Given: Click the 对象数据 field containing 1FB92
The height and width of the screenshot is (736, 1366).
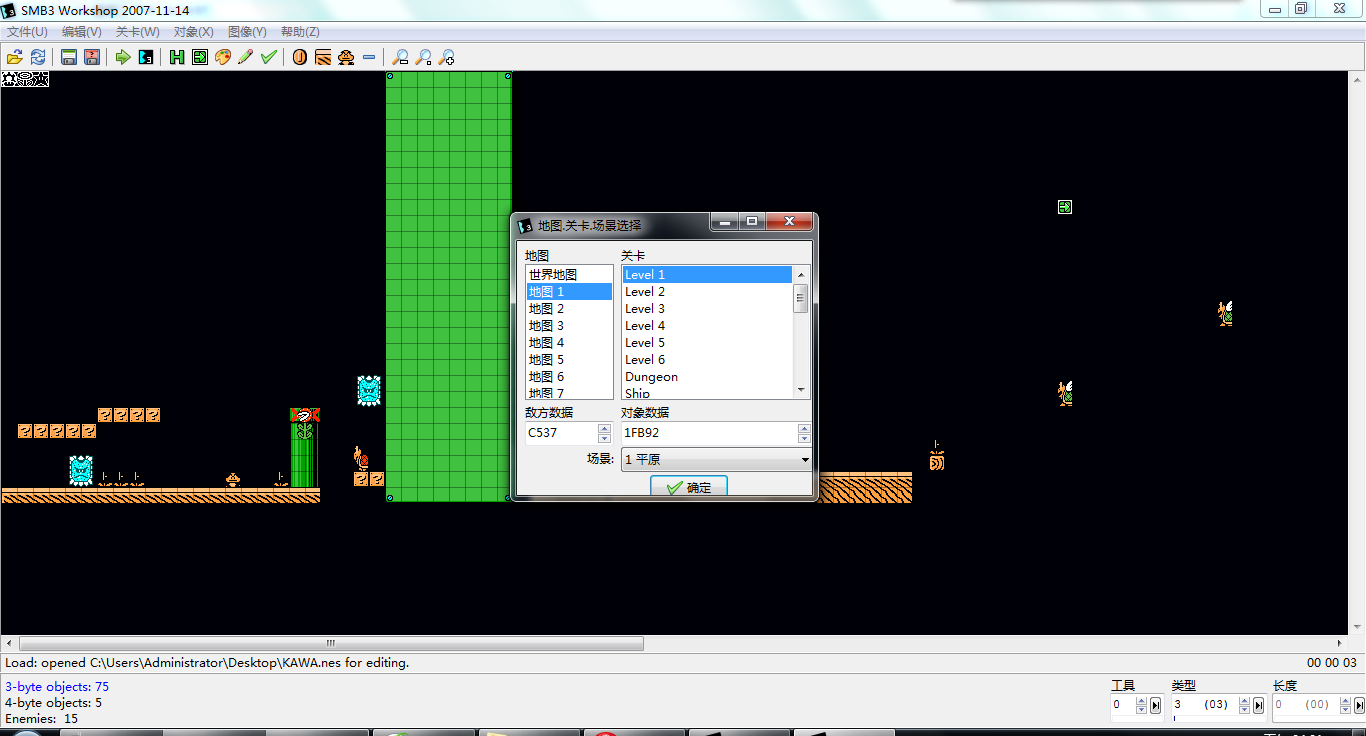Looking at the screenshot, I should click(710, 433).
